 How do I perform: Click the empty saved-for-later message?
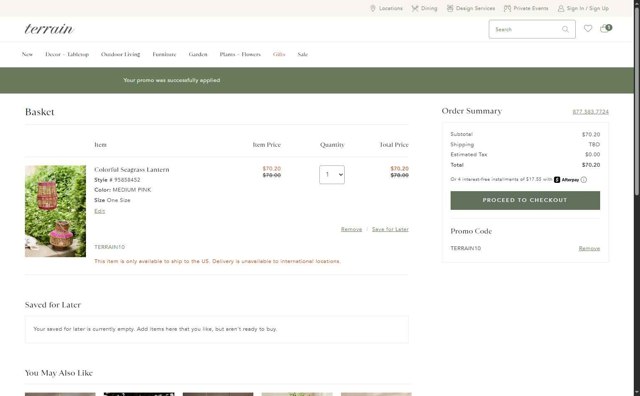pos(155,329)
